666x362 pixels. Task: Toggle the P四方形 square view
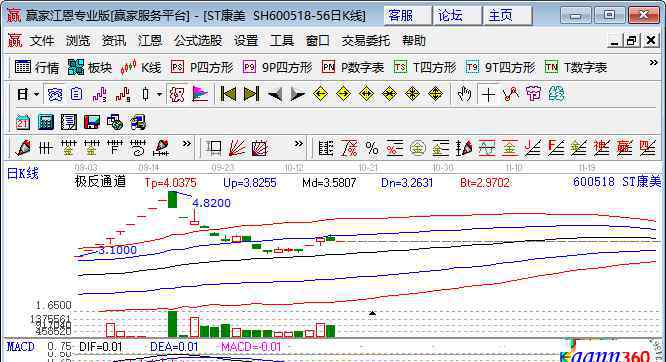[x=202, y=68]
